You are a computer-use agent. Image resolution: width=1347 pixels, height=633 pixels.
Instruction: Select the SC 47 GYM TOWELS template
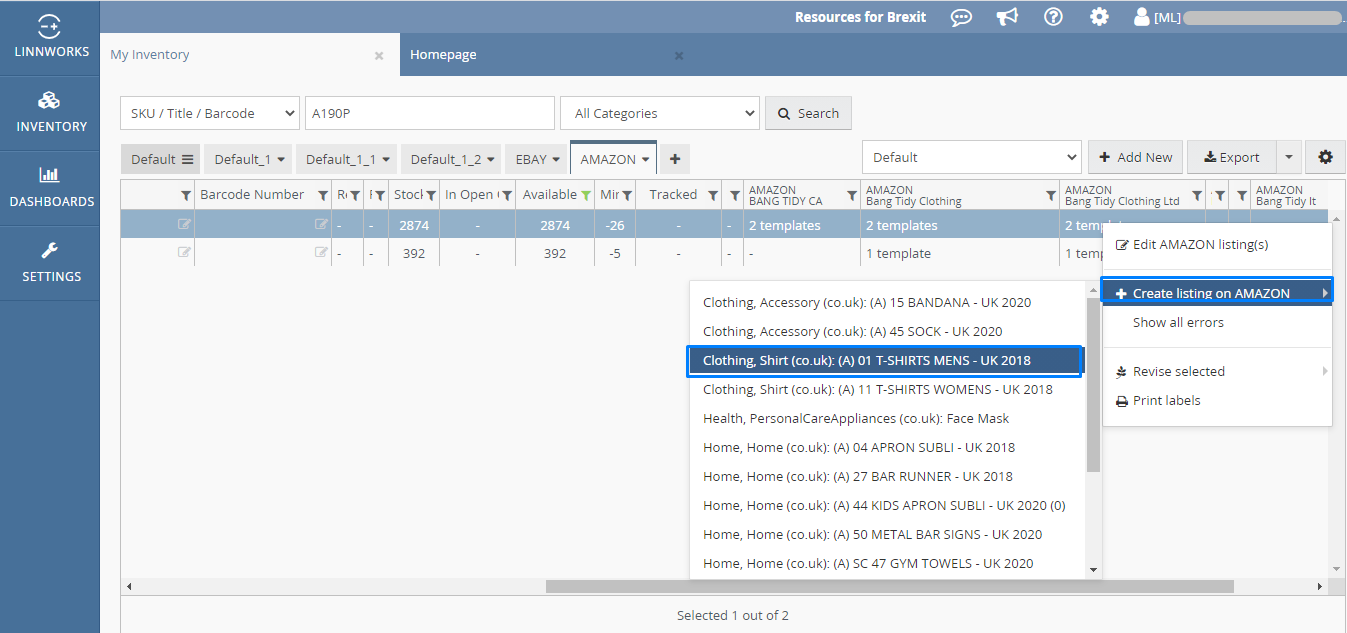coord(887,563)
